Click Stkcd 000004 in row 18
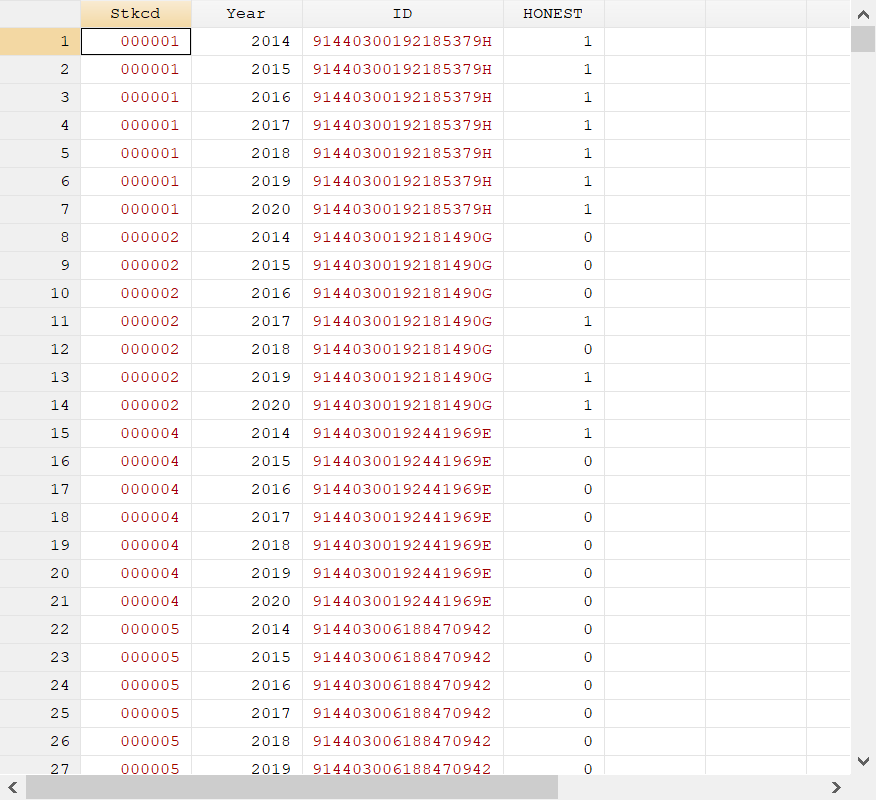This screenshot has width=876, height=800. coord(136,517)
